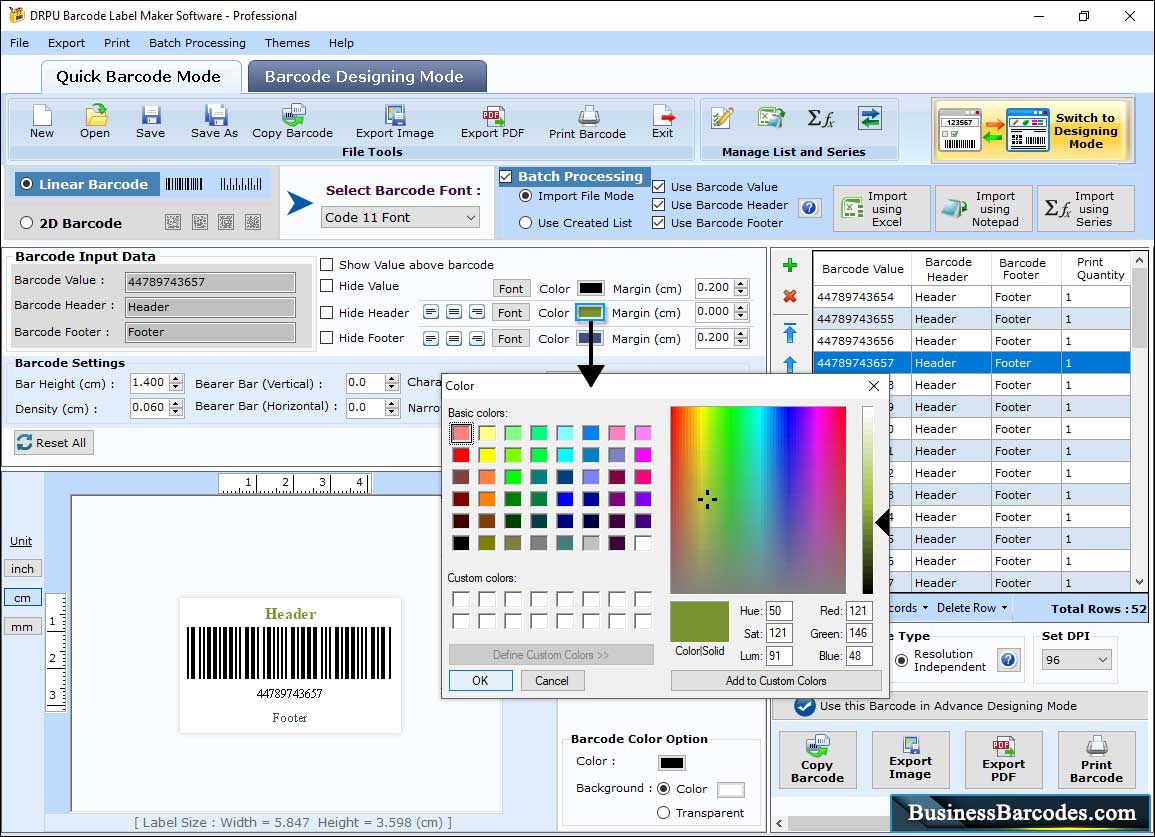The image size is (1155, 837).
Task: Open the File menu
Action: click(20, 43)
